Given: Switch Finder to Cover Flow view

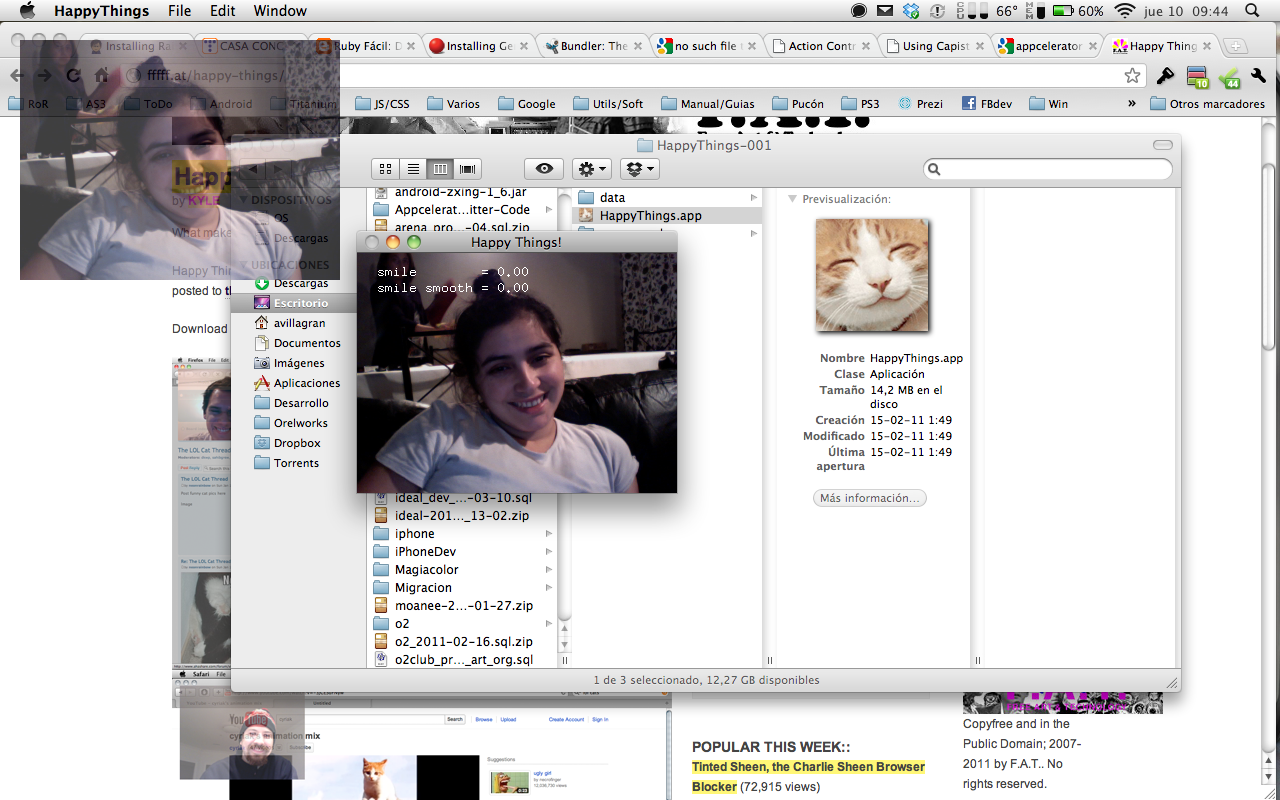Looking at the screenshot, I should pyautogui.click(x=468, y=169).
